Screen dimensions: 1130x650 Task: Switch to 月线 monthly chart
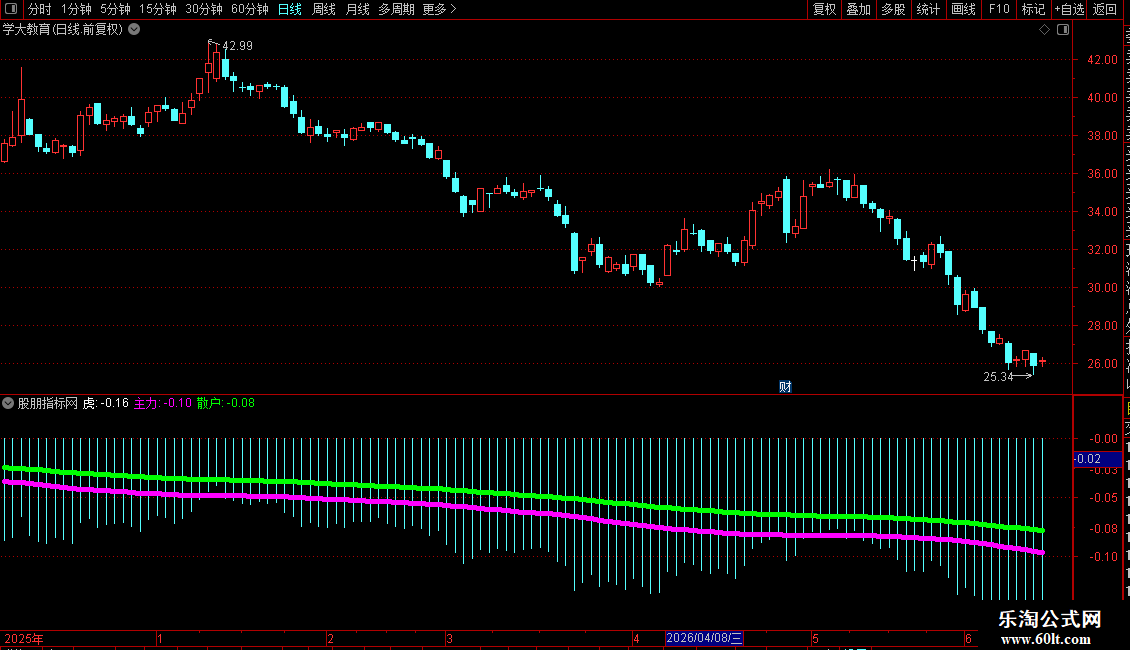point(357,9)
